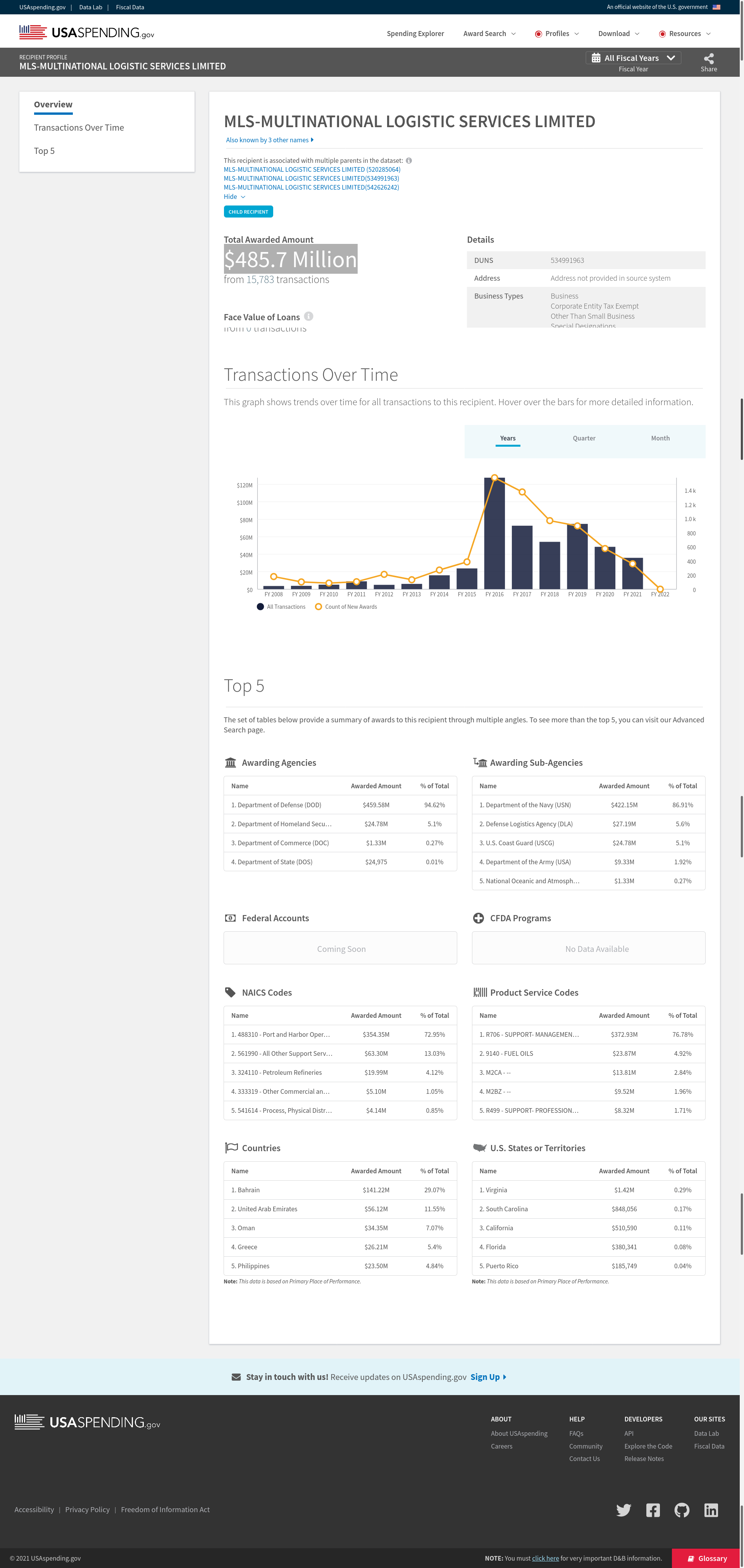Select the Years chart tab
The width and height of the screenshot is (744, 1568).
pos(507,438)
